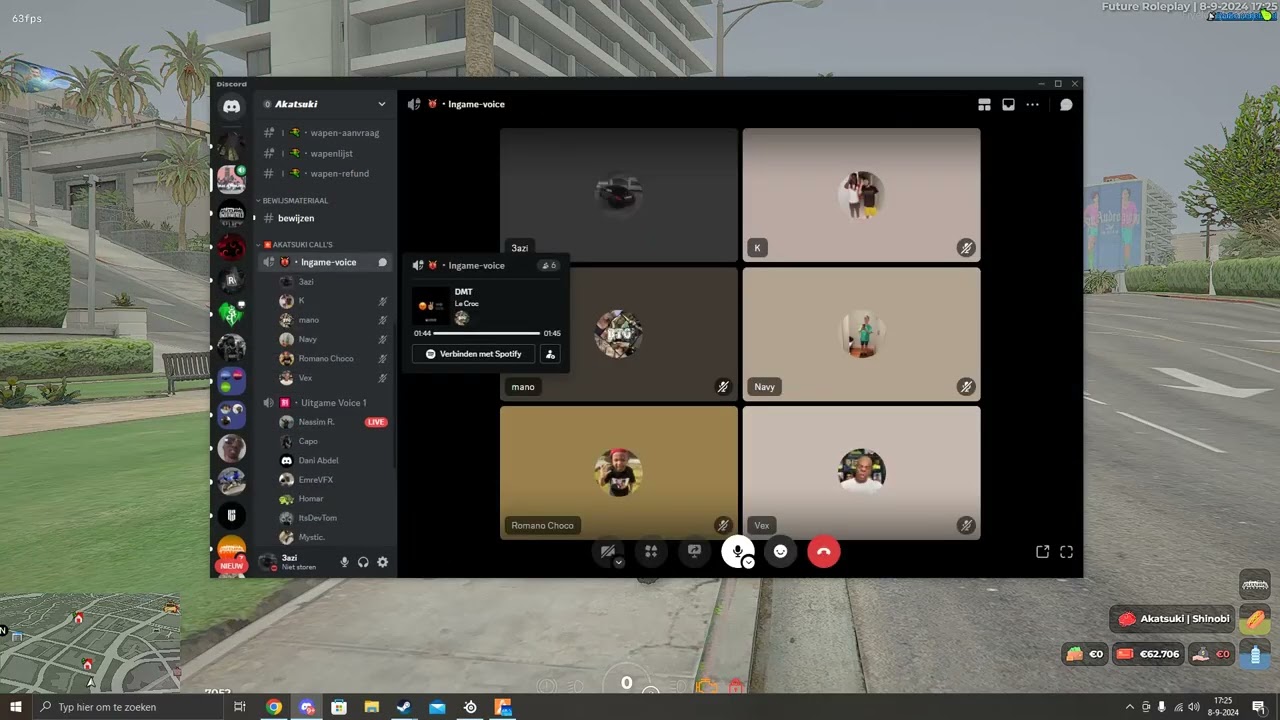Open emoji reactions in call controls
1280x720 pixels.
coord(780,551)
